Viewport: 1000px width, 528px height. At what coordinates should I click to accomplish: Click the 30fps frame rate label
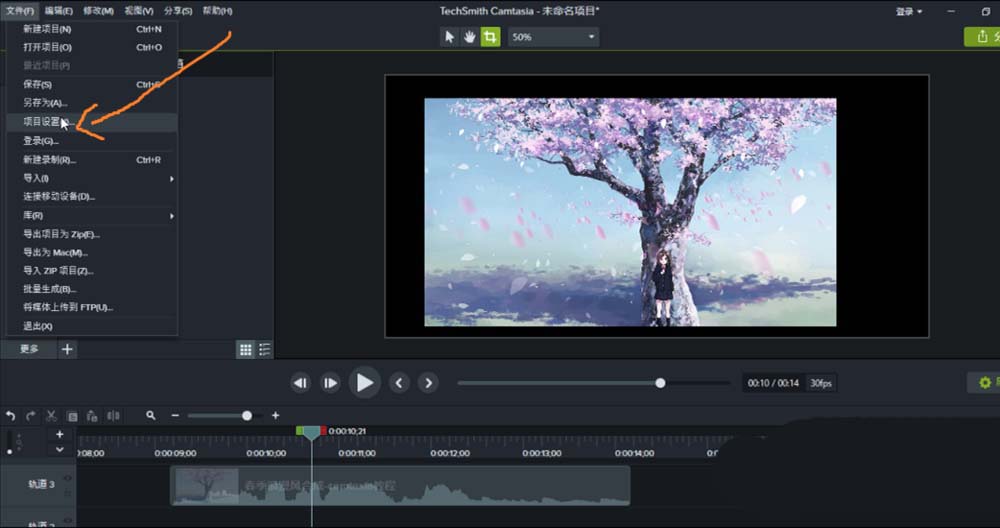point(821,383)
